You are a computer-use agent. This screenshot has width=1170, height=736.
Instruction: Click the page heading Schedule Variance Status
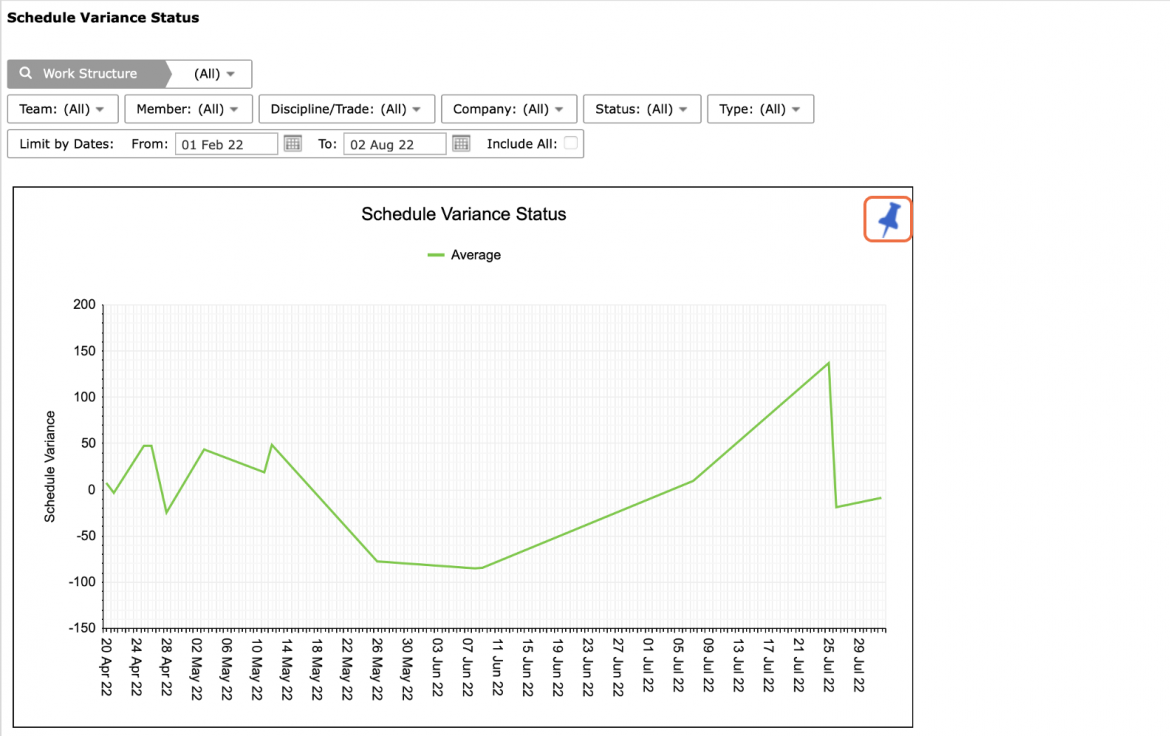[x=103, y=17]
